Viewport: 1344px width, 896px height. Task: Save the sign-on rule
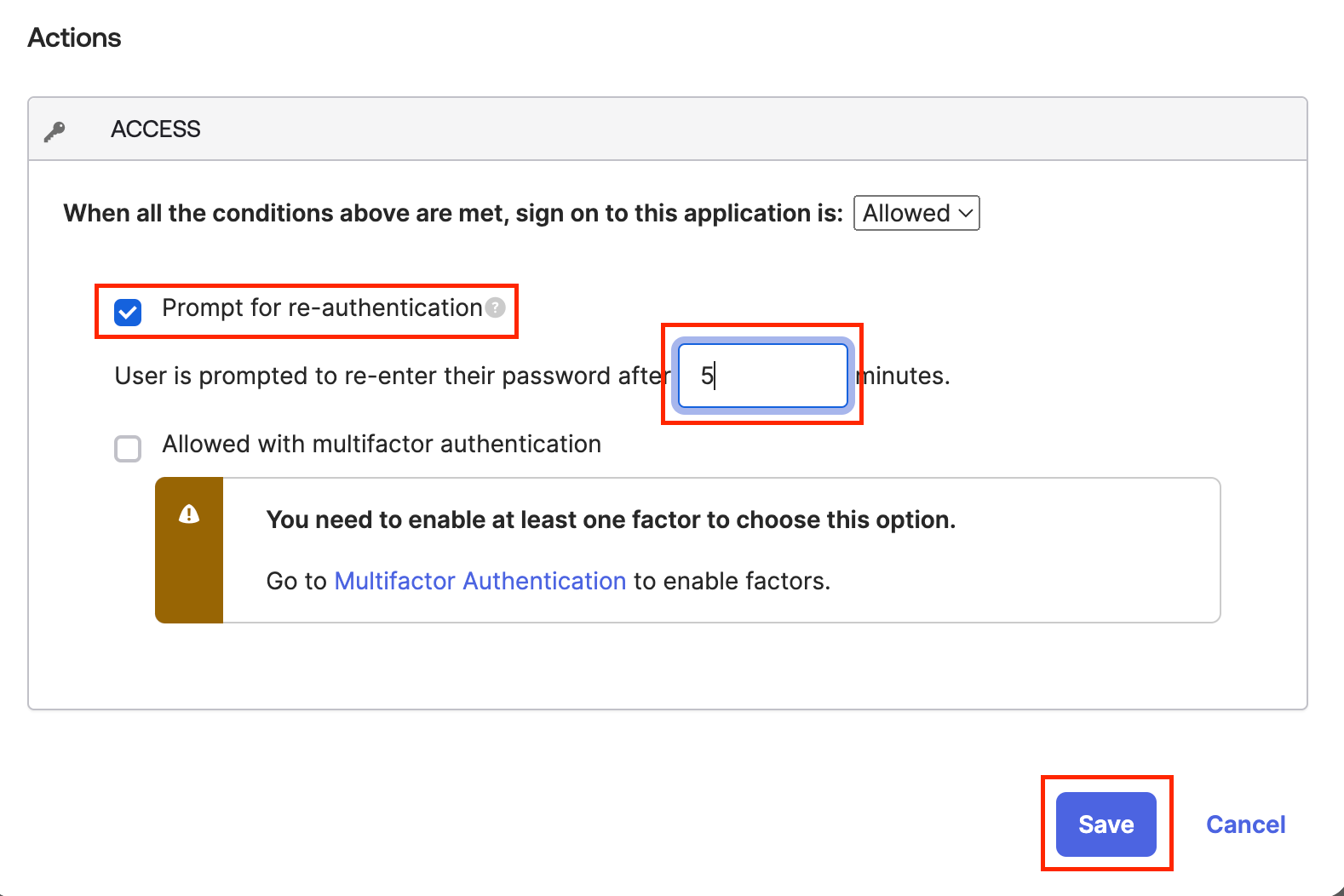[1106, 824]
